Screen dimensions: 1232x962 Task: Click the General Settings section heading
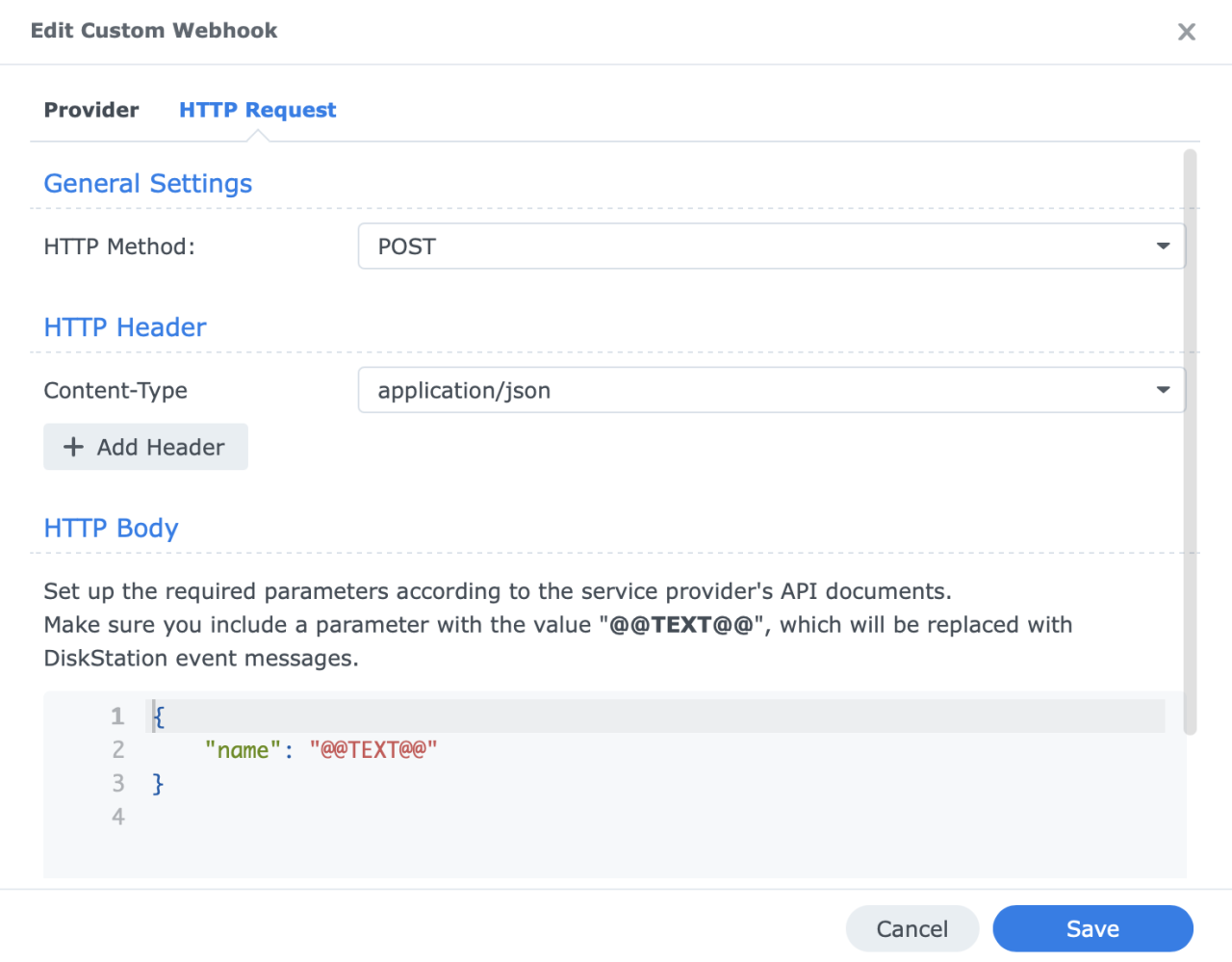click(x=148, y=183)
